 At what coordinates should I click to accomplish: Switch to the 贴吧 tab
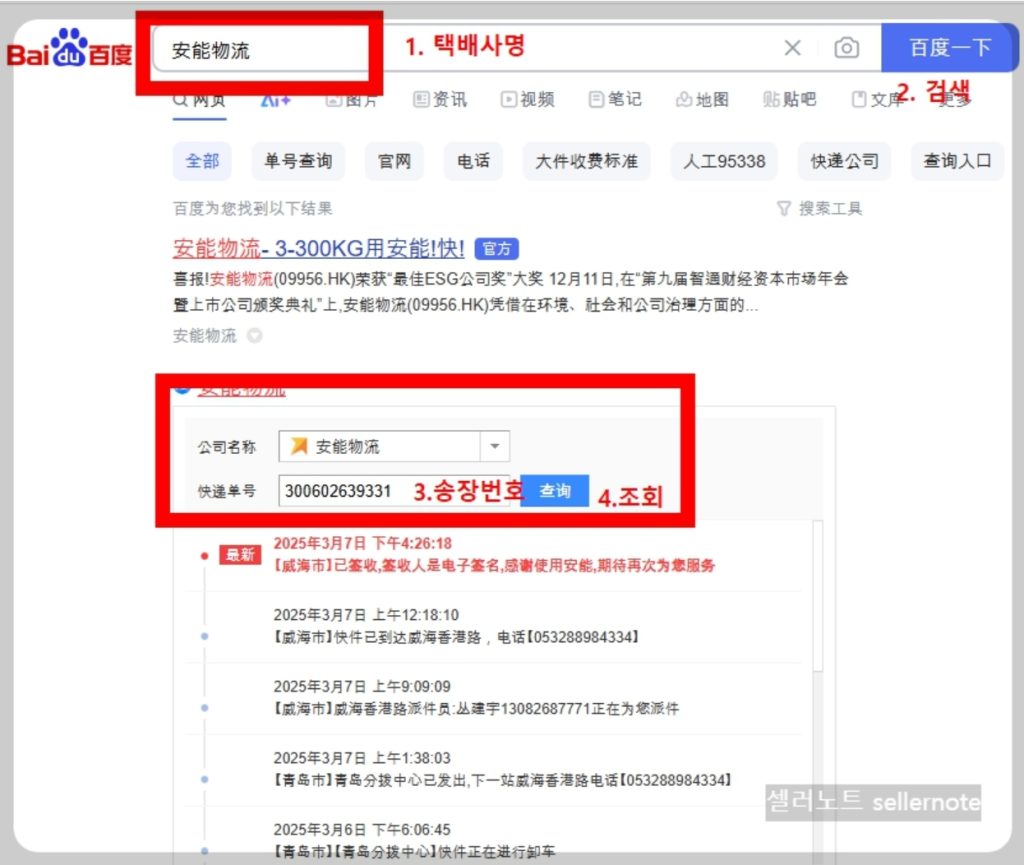pyautogui.click(x=790, y=99)
